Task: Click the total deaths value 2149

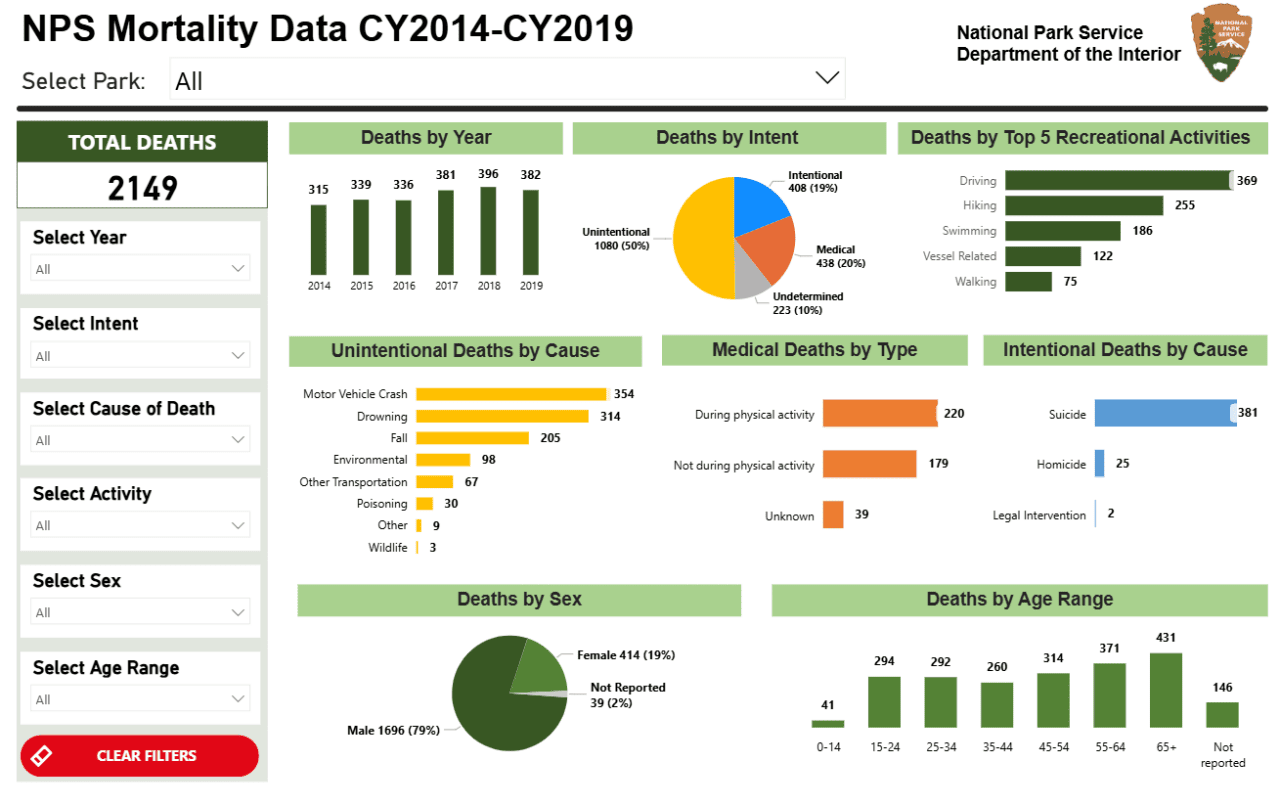Action: coord(142,187)
